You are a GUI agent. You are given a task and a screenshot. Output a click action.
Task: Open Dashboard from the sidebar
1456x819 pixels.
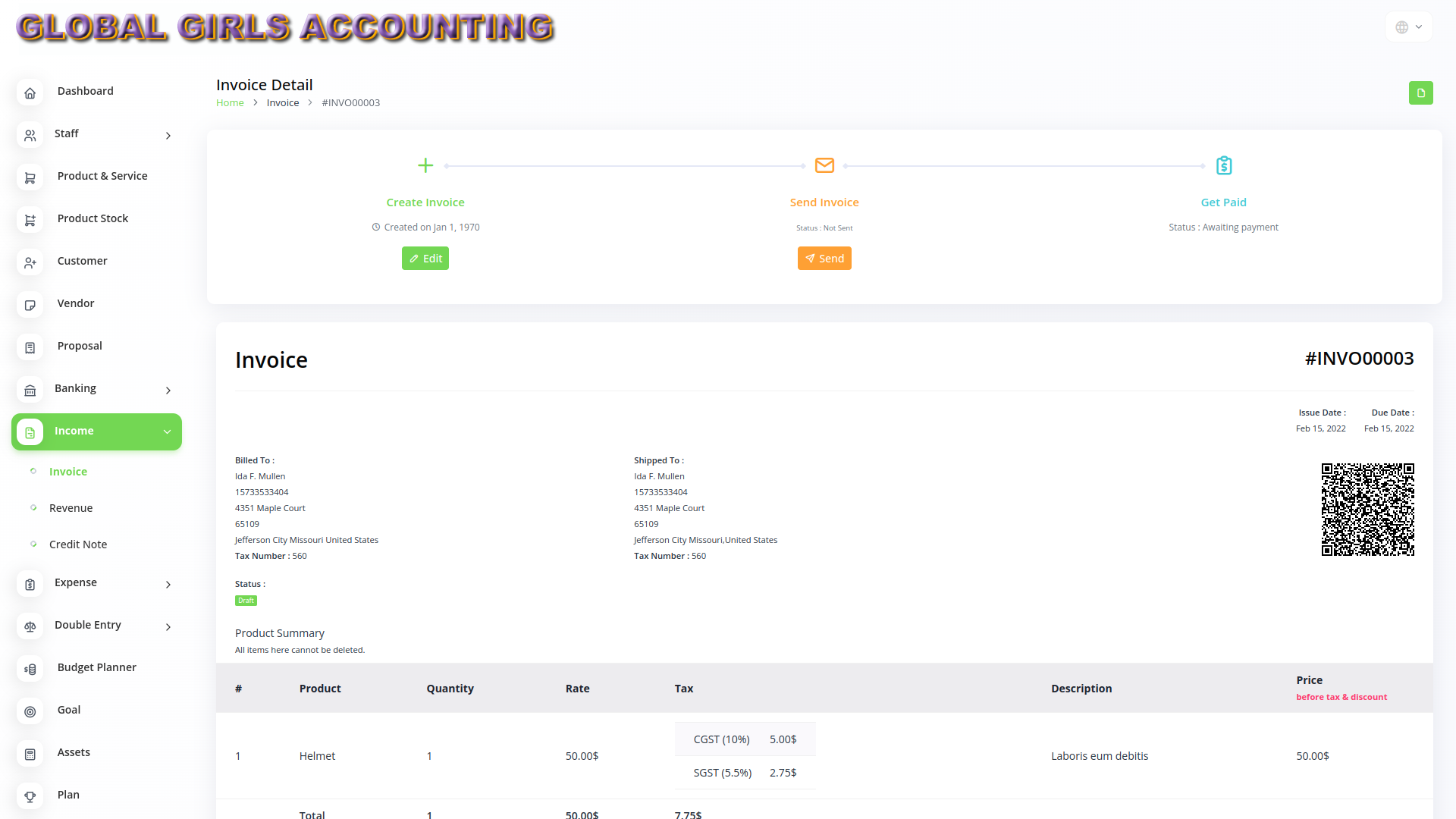click(85, 91)
